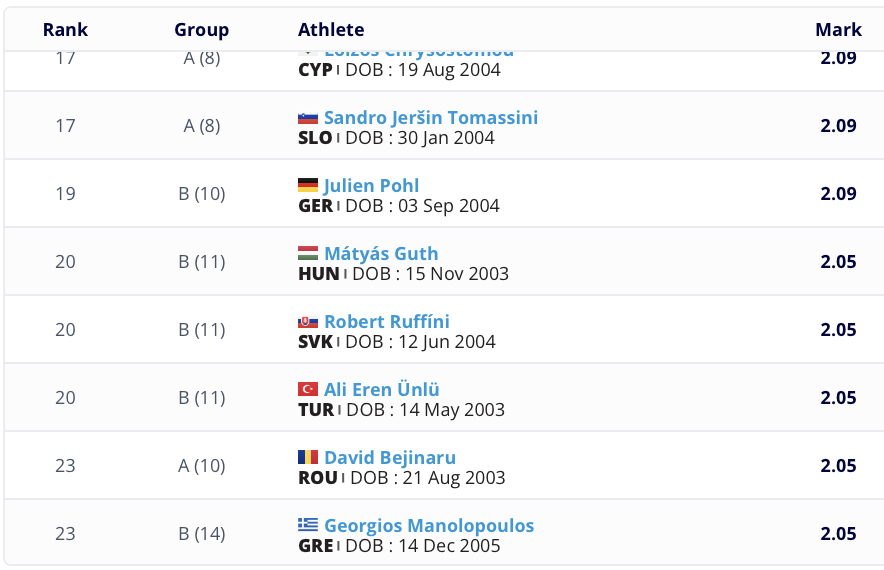Click the 2.09 mark for Julien Pohl
The width and height of the screenshot is (884, 570).
point(838,194)
